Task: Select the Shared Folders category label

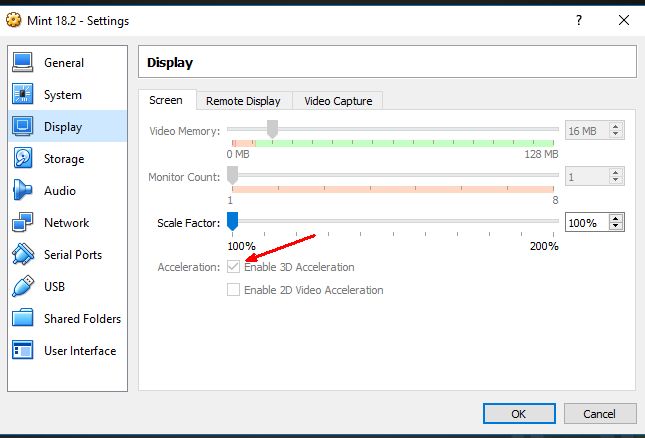Action: (82, 319)
